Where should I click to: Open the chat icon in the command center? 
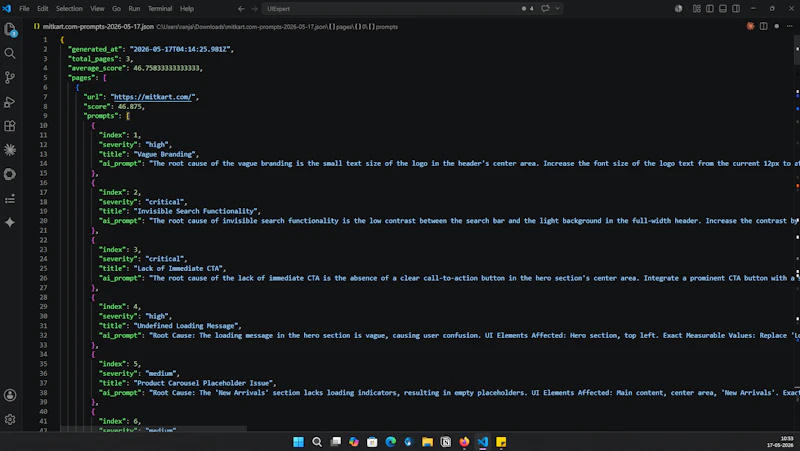pyautogui.click(x=545, y=9)
